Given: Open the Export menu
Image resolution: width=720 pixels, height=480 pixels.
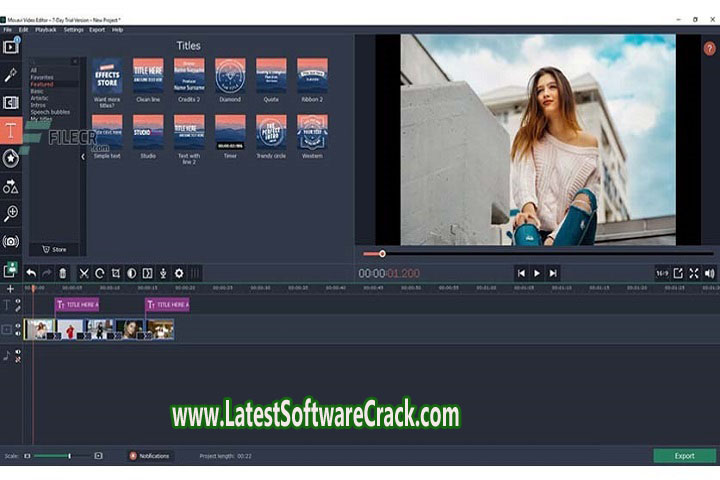Looking at the screenshot, I should [97, 29].
